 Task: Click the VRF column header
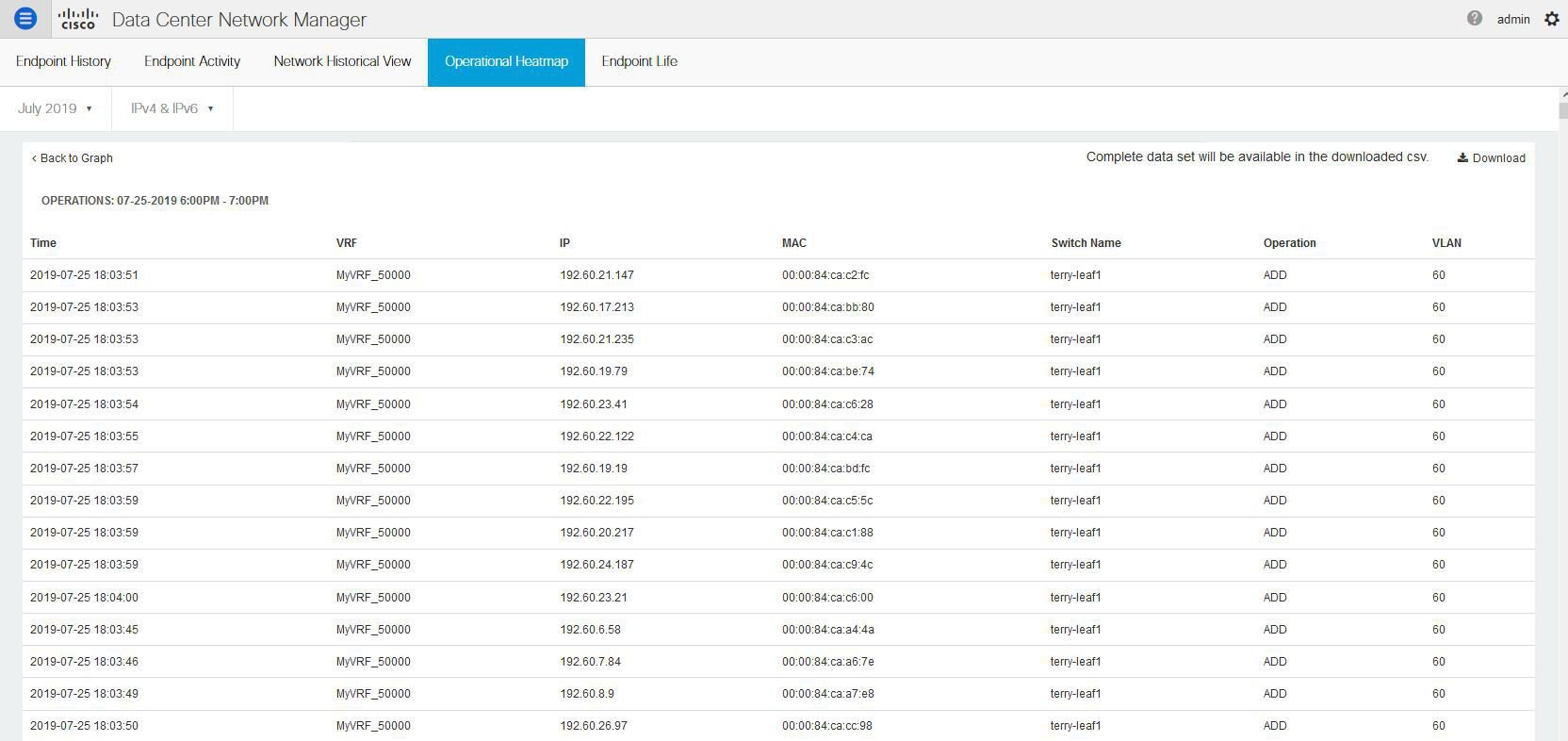click(x=347, y=243)
